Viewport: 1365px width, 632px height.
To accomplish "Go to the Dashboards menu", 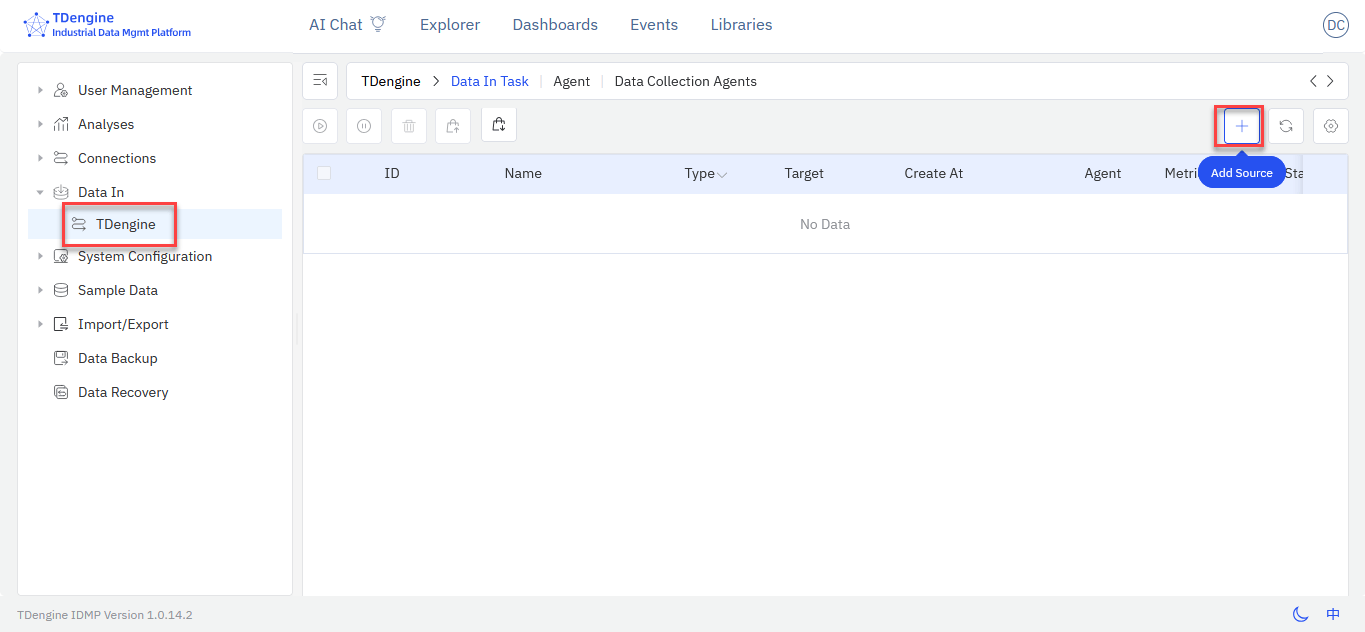I will 554,25.
